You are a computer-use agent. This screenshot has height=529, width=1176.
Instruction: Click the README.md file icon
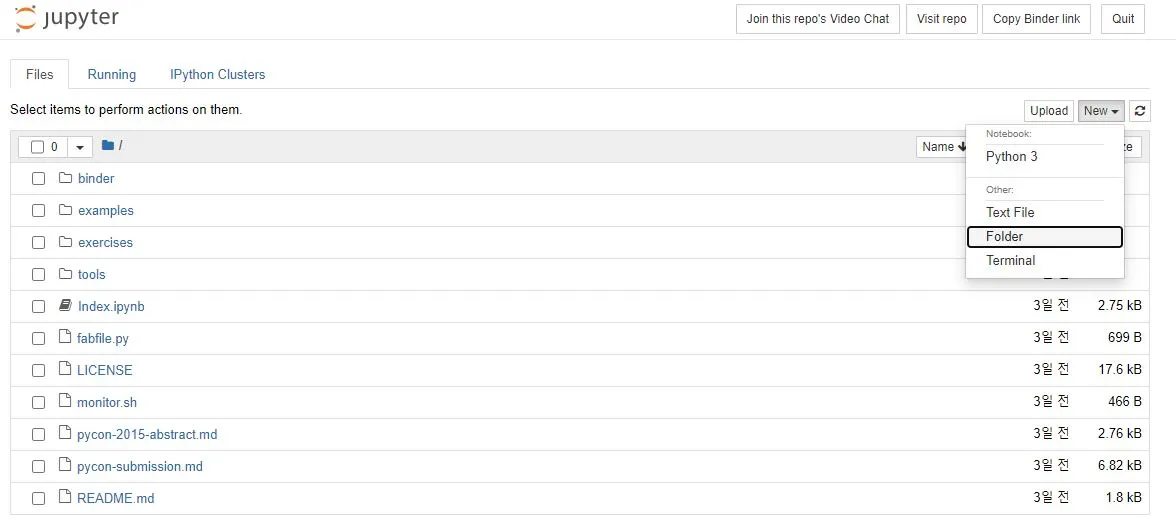(x=64, y=497)
